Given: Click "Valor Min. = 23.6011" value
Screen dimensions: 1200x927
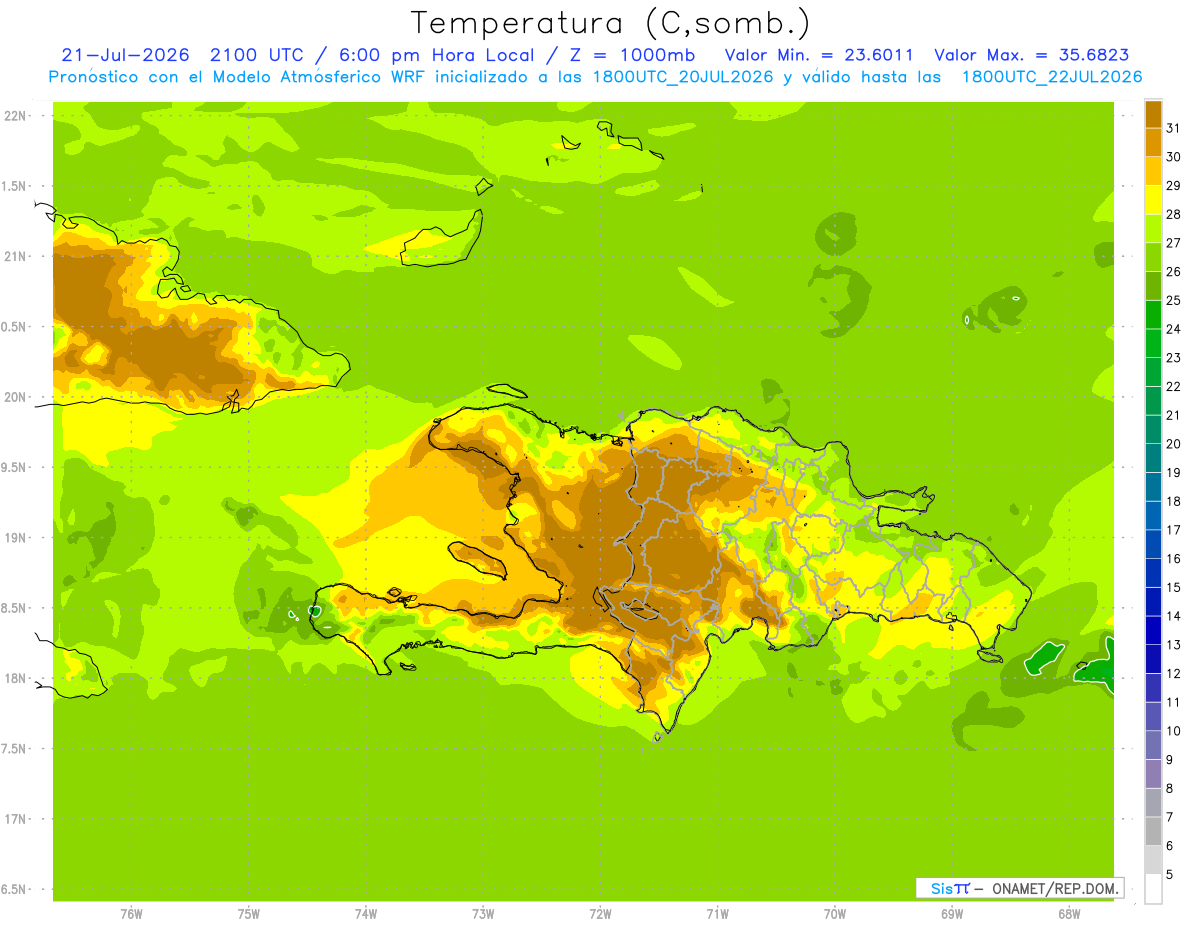Looking at the screenshot, I should click(819, 55).
